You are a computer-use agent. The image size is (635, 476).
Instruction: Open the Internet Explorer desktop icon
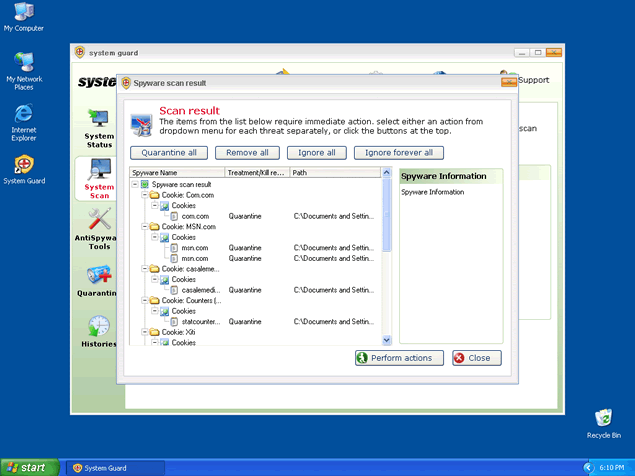[x=23, y=115]
